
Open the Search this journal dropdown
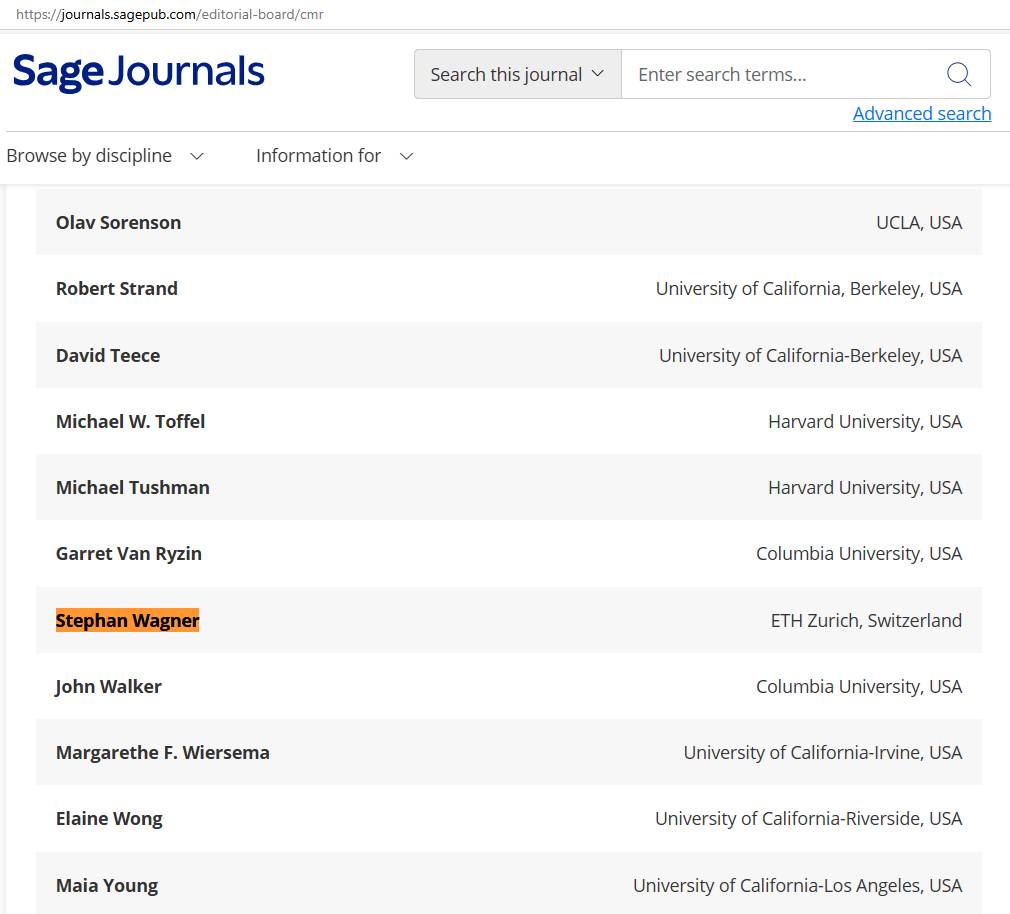pos(518,74)
